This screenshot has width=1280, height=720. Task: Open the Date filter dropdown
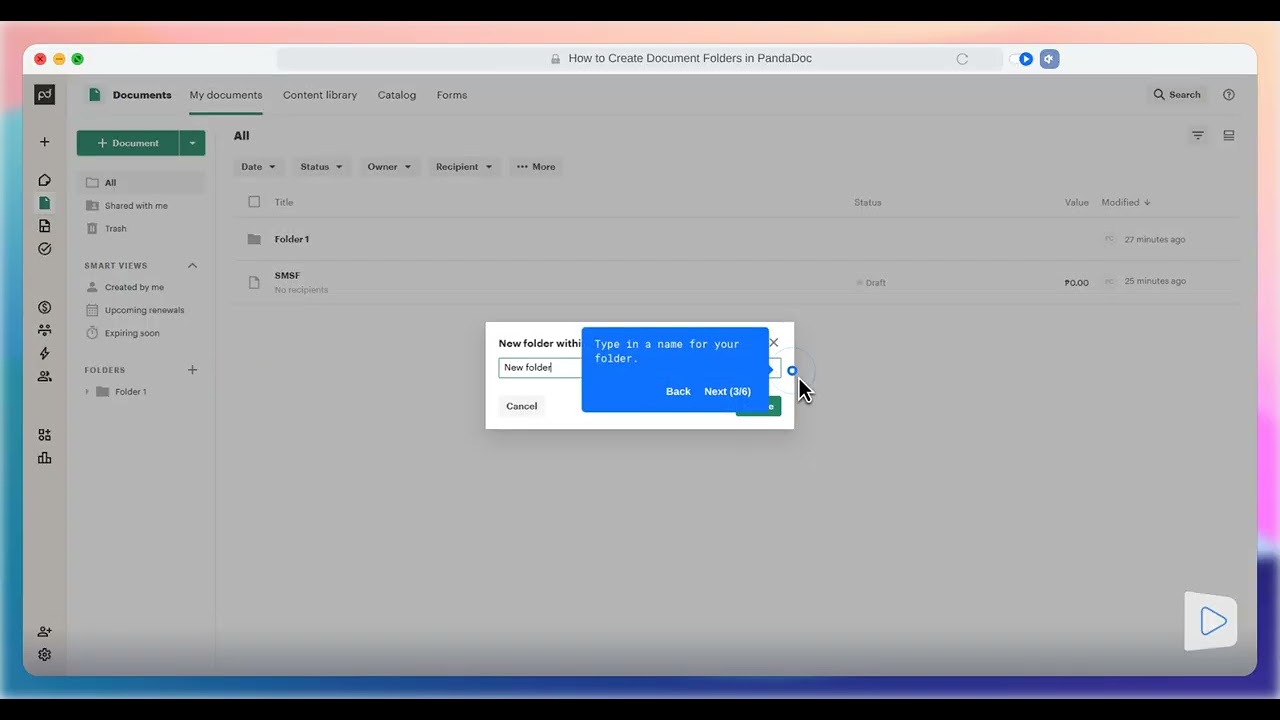(258, 167)
